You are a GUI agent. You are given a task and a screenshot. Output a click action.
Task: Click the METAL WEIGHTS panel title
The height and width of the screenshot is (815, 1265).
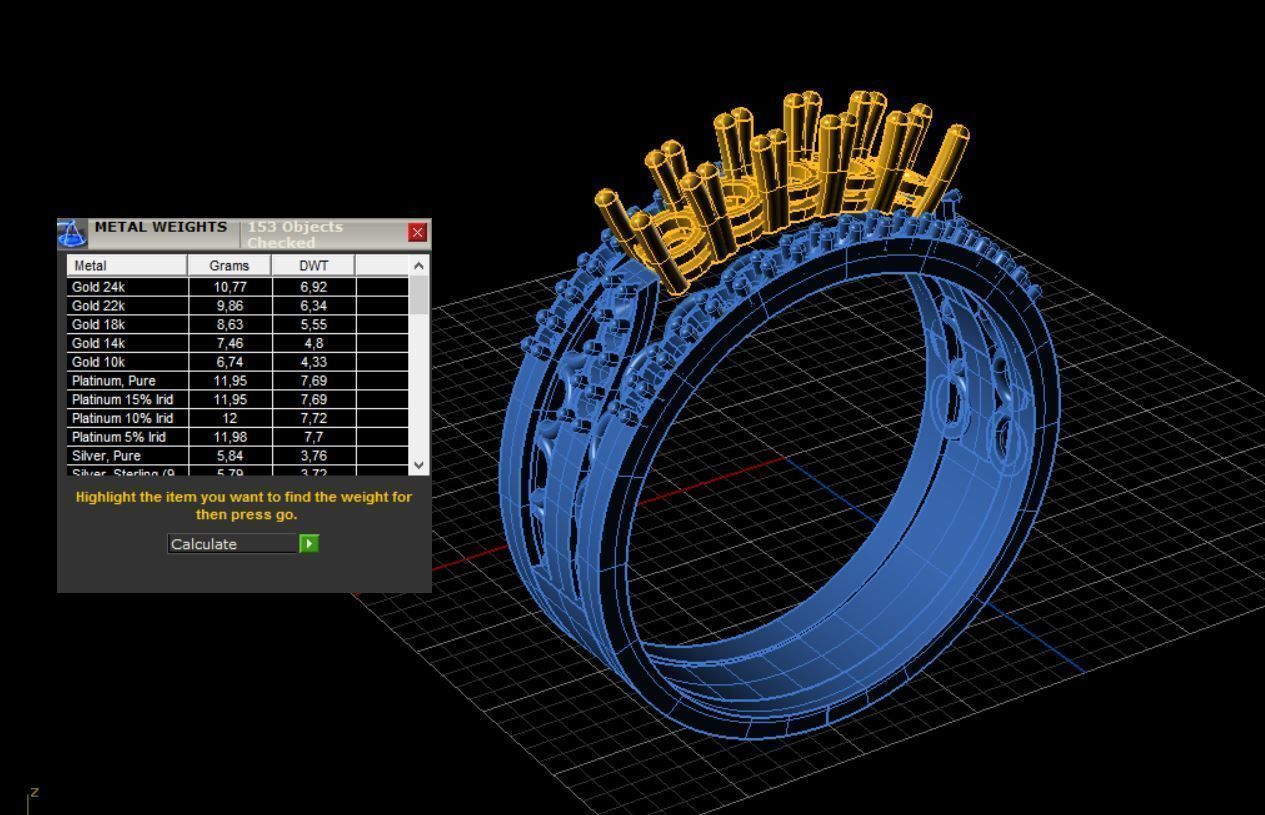coord(161,227)
